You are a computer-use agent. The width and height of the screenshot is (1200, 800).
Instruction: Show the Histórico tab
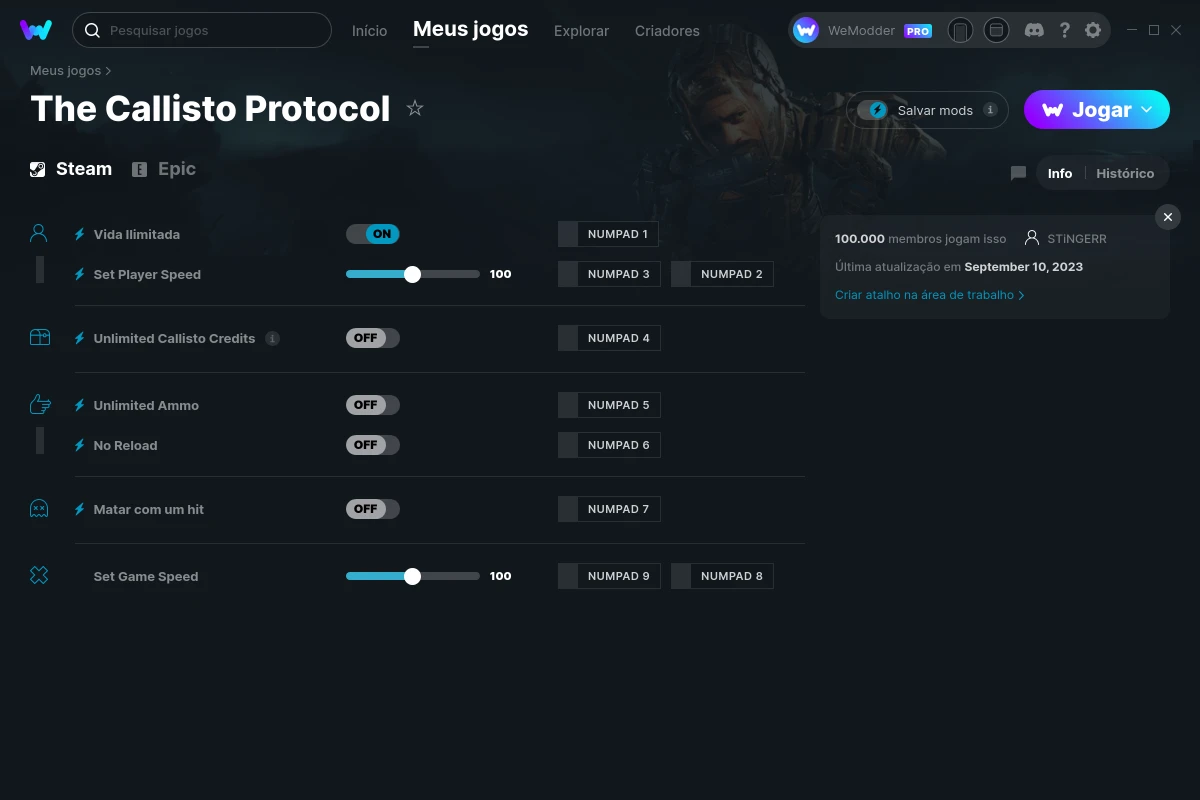[x=1125, y=173]
